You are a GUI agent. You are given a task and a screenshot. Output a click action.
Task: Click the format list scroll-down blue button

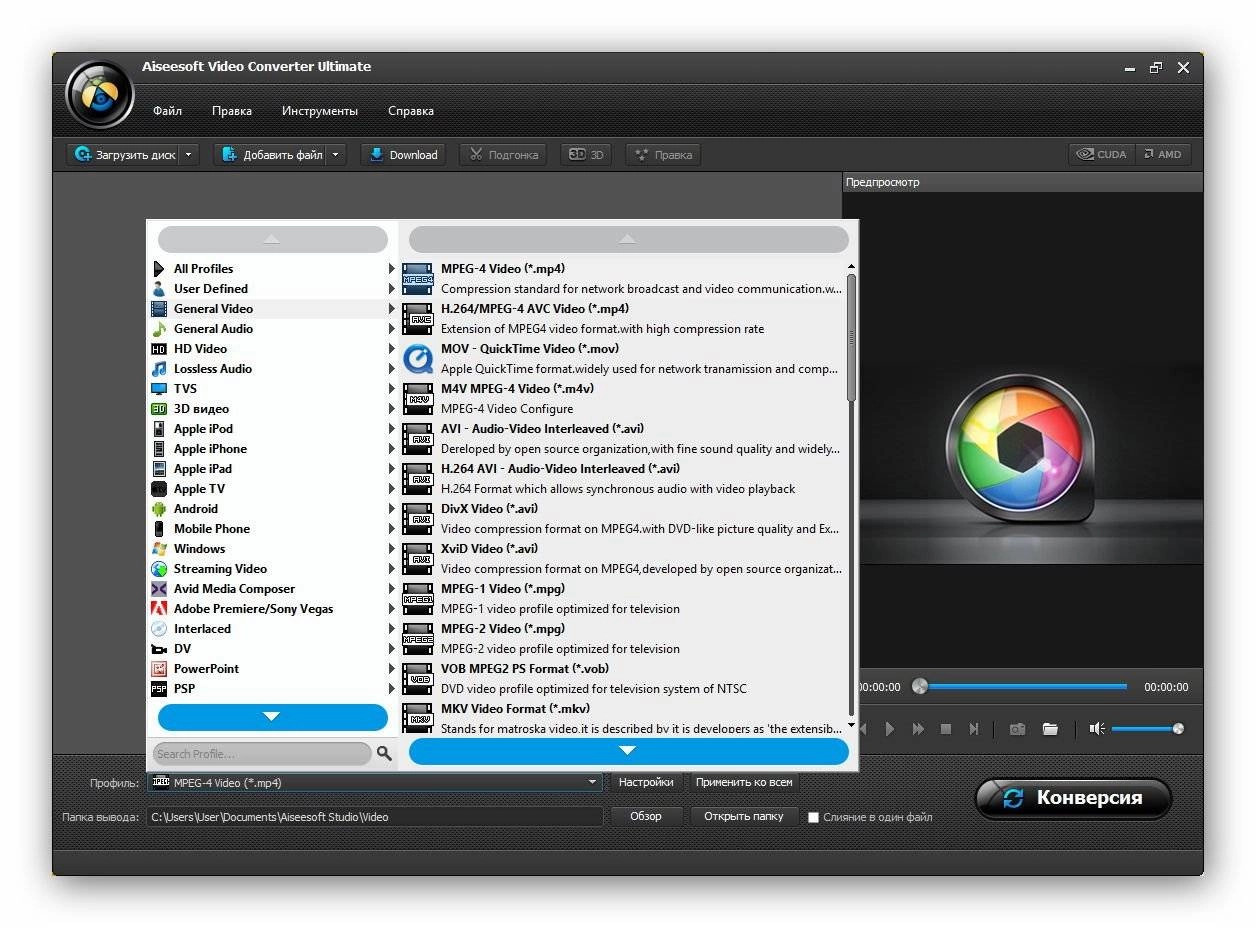click(628, 751)
